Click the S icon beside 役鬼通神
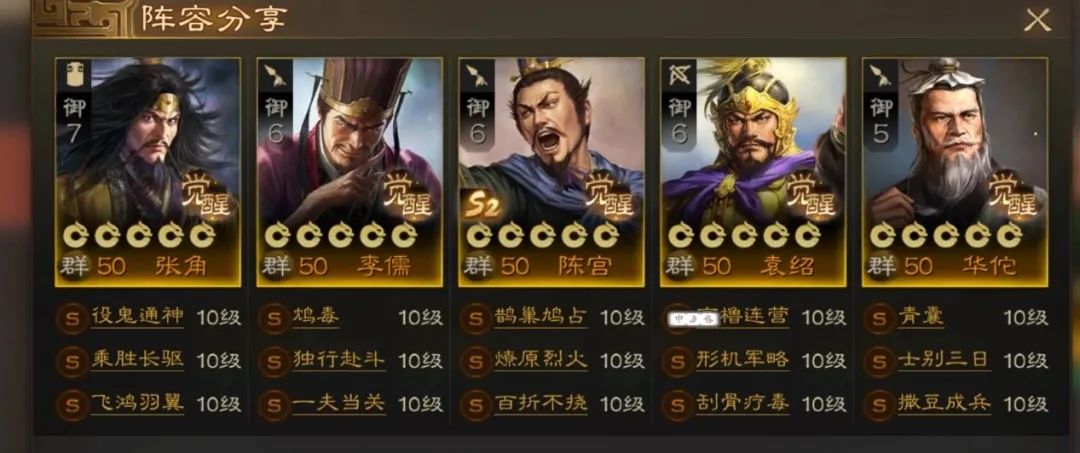Viewport: 1080px width, 453px height. point(72,318)
